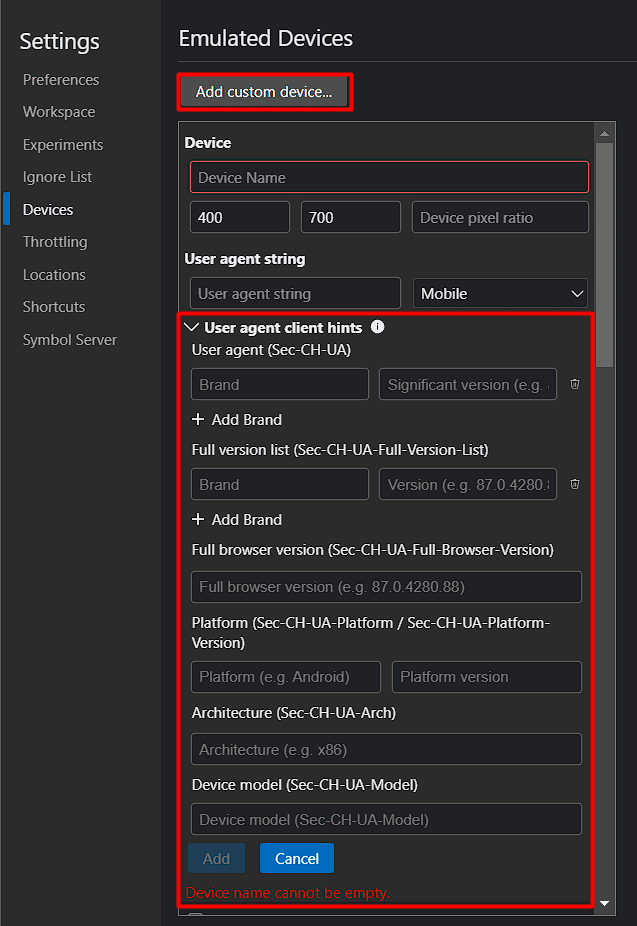Open the Mobile device type dropdown
Viewport: 637px width, 926px height.
(500, 294)
